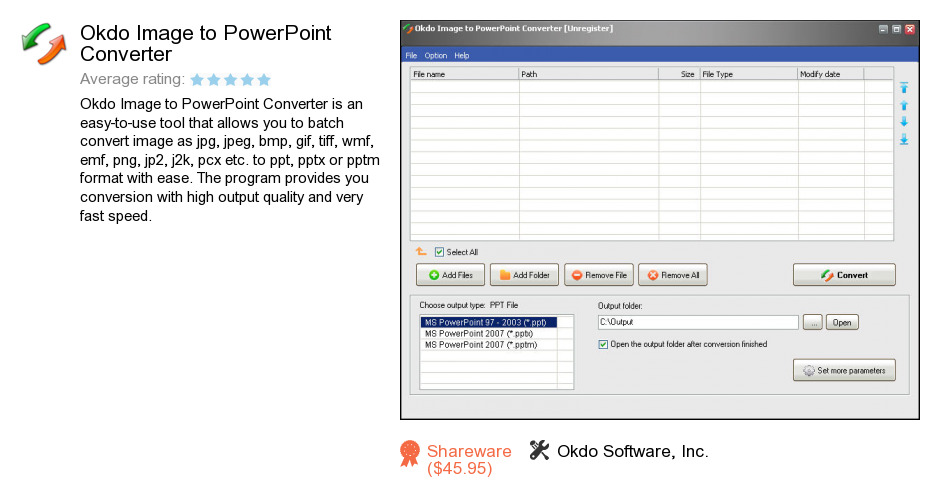This screenshot has width=940, height=504.
Task: Click the fifth rating star
Action: (x=264, y=79)
